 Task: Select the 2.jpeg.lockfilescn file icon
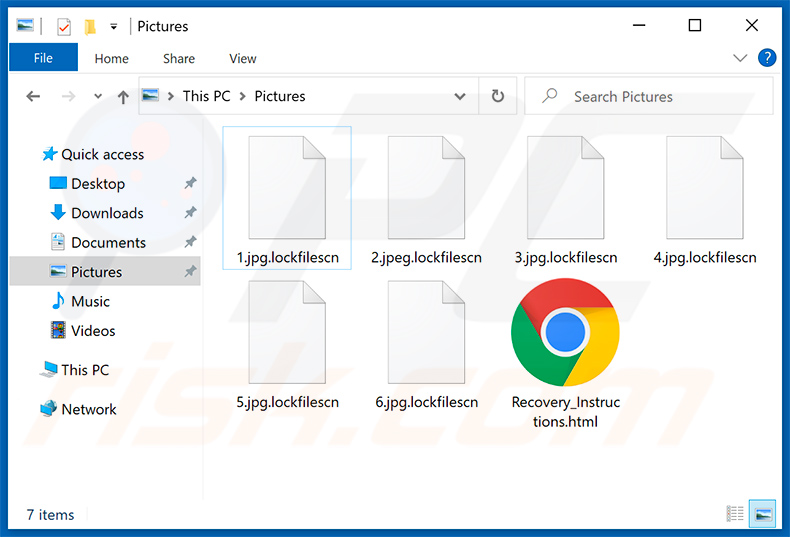pyautogui.click(x=426, y=187)
